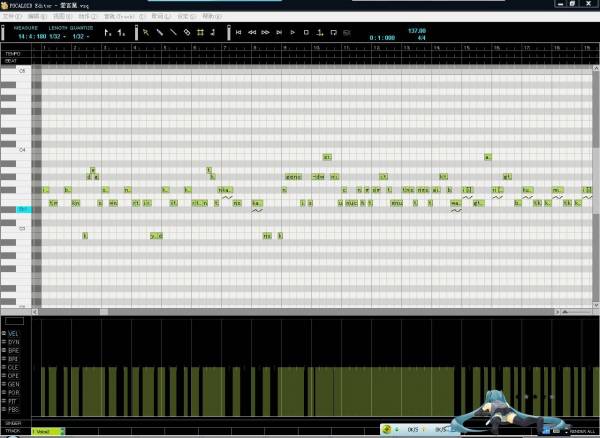Select the PIT control parameter
This screenshot has height=438, width=600.
(x=13, y=401)
